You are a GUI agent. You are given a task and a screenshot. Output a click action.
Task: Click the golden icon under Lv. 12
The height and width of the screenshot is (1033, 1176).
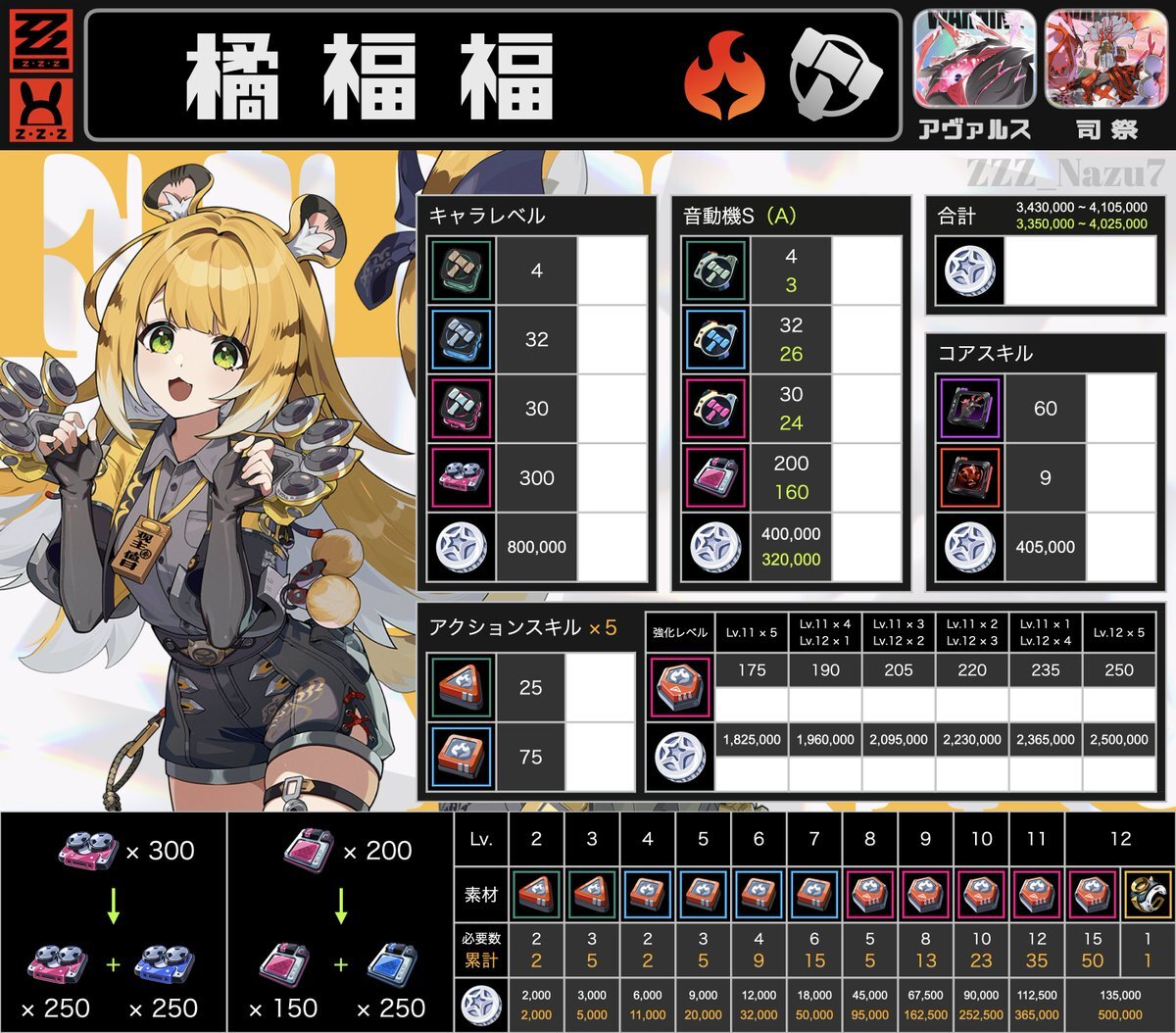[x=1148, y=895]
